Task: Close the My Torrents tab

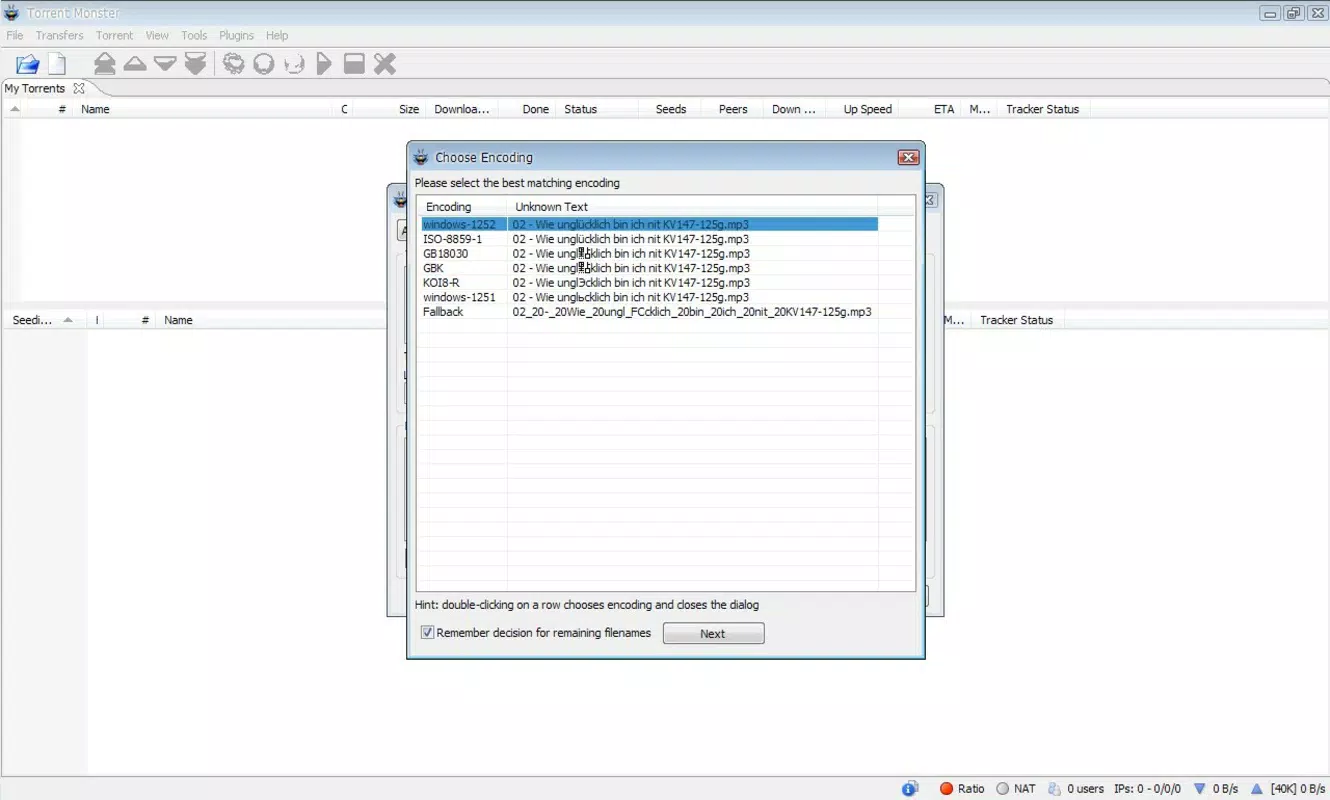Action: click(79, 88)
